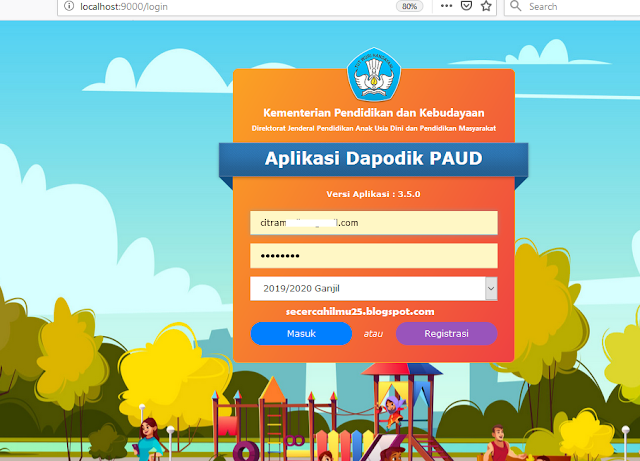640x461 pixels.
Task: Click the Kementerian Pendidikan dan Kebudayaan heading
Action: pyautogui.click(x=374, y=113)
